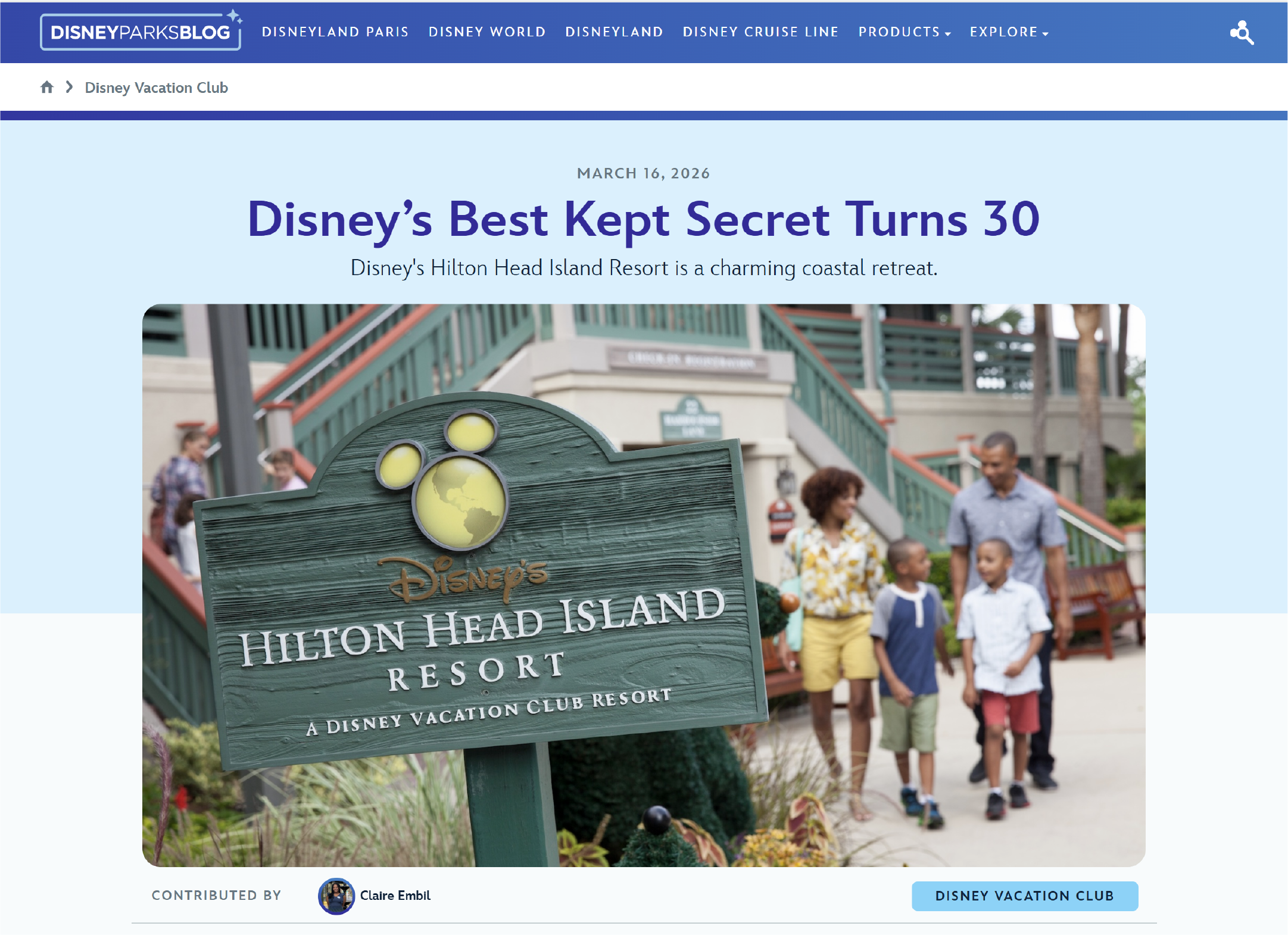Open author Claire Embil's name link

(x=395, y=896)
